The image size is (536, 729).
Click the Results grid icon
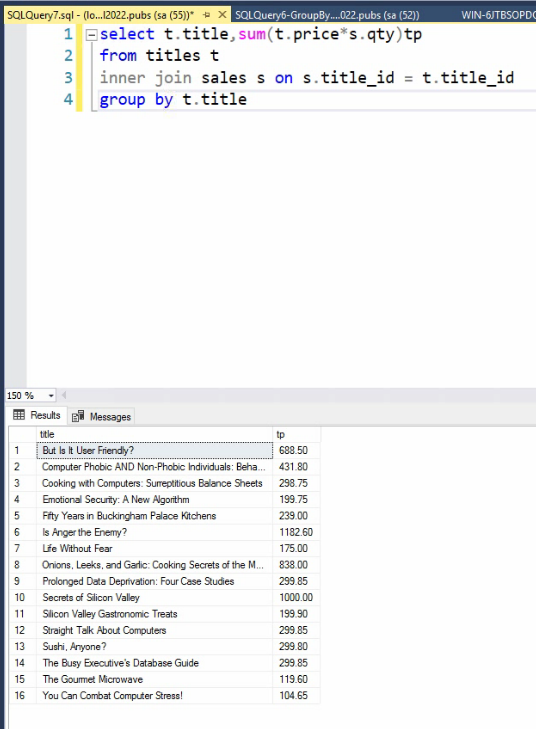[x=19, y=415]
